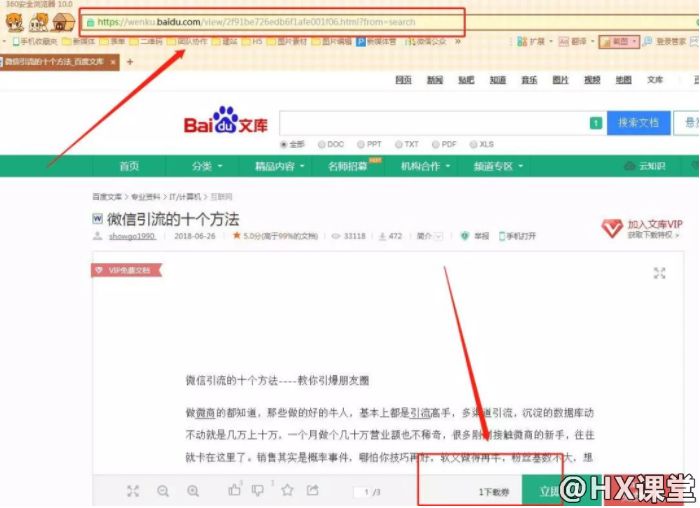Click 加入文库VIP link

(655, 224)
